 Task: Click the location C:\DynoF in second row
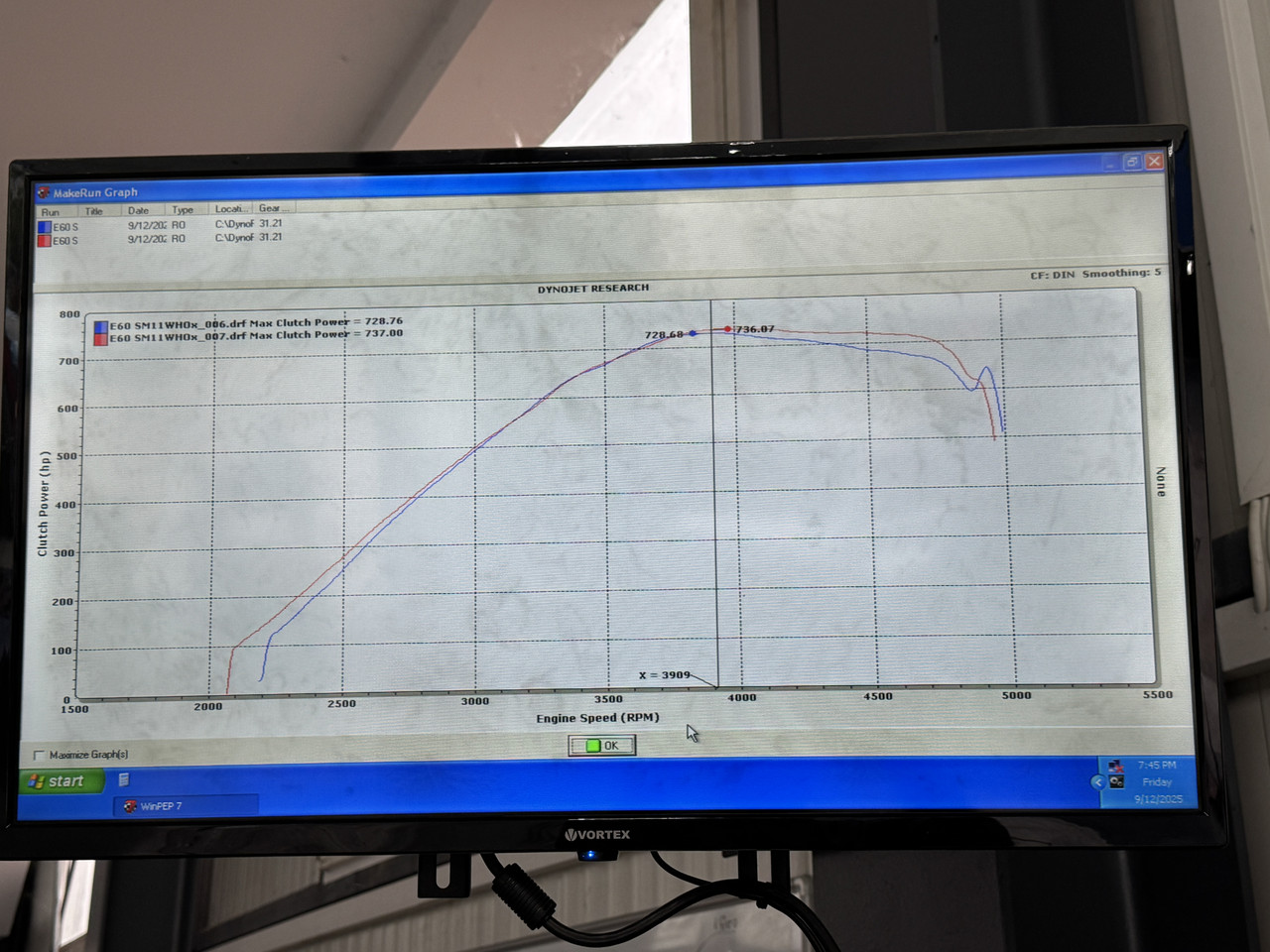tap(234, 238)
